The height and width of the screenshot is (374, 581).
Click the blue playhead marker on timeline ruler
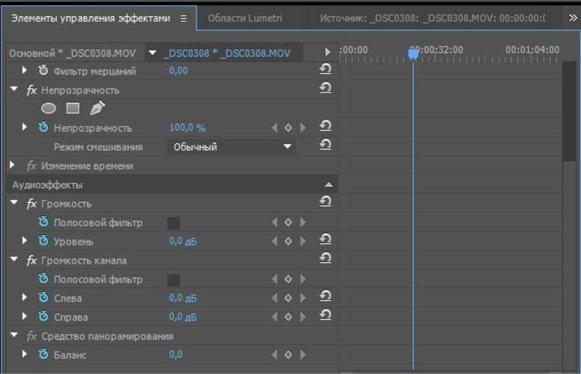[x=413, y=54]
